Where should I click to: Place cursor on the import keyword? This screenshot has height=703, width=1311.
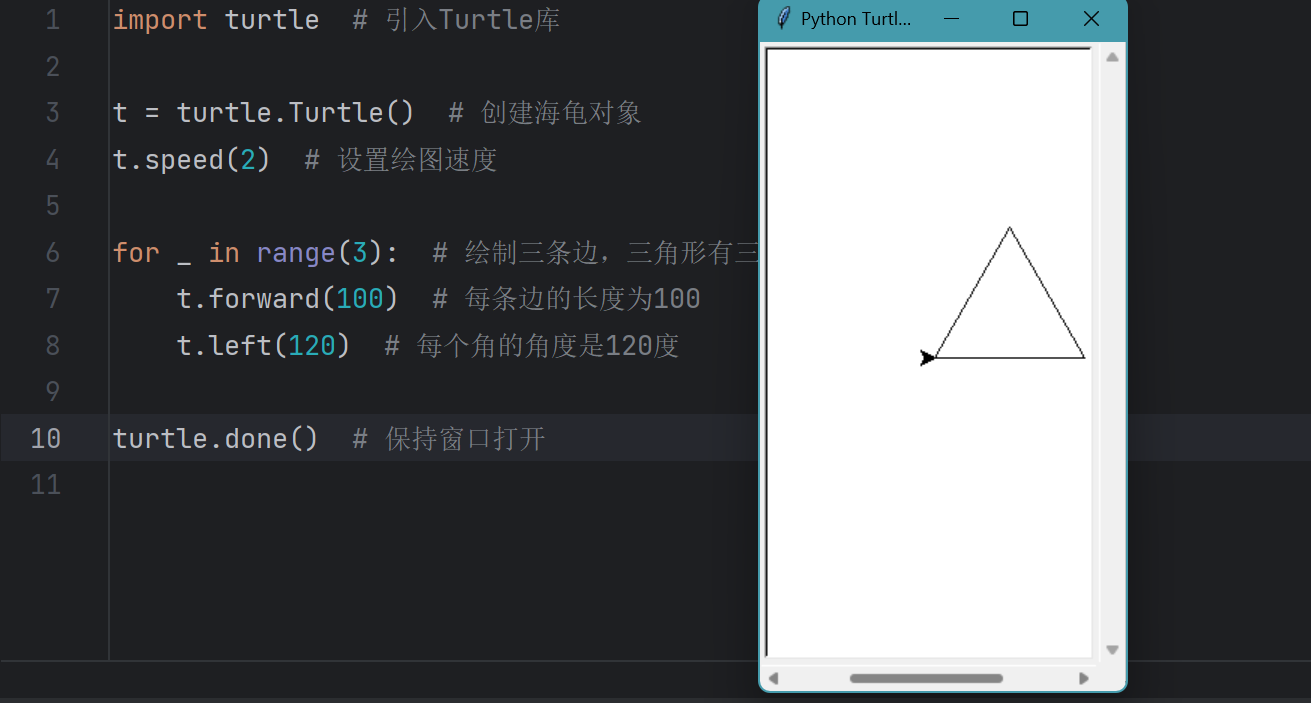(160, 20)
